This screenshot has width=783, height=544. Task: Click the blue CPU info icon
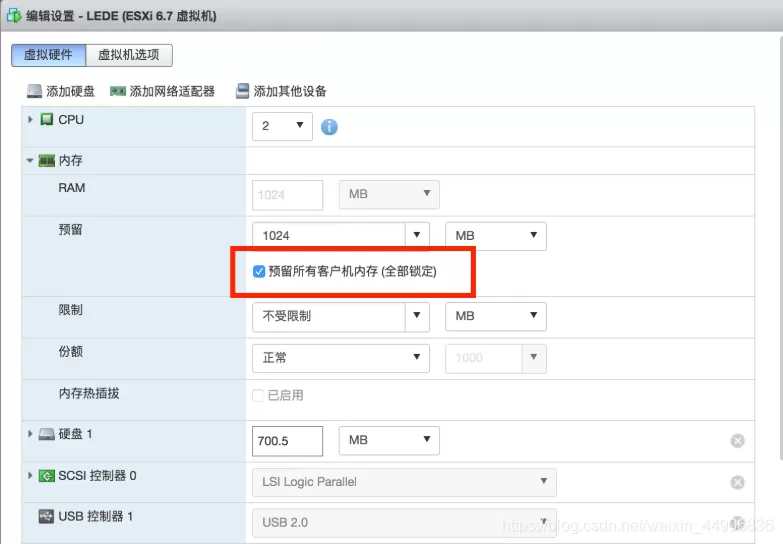[329, 127]
